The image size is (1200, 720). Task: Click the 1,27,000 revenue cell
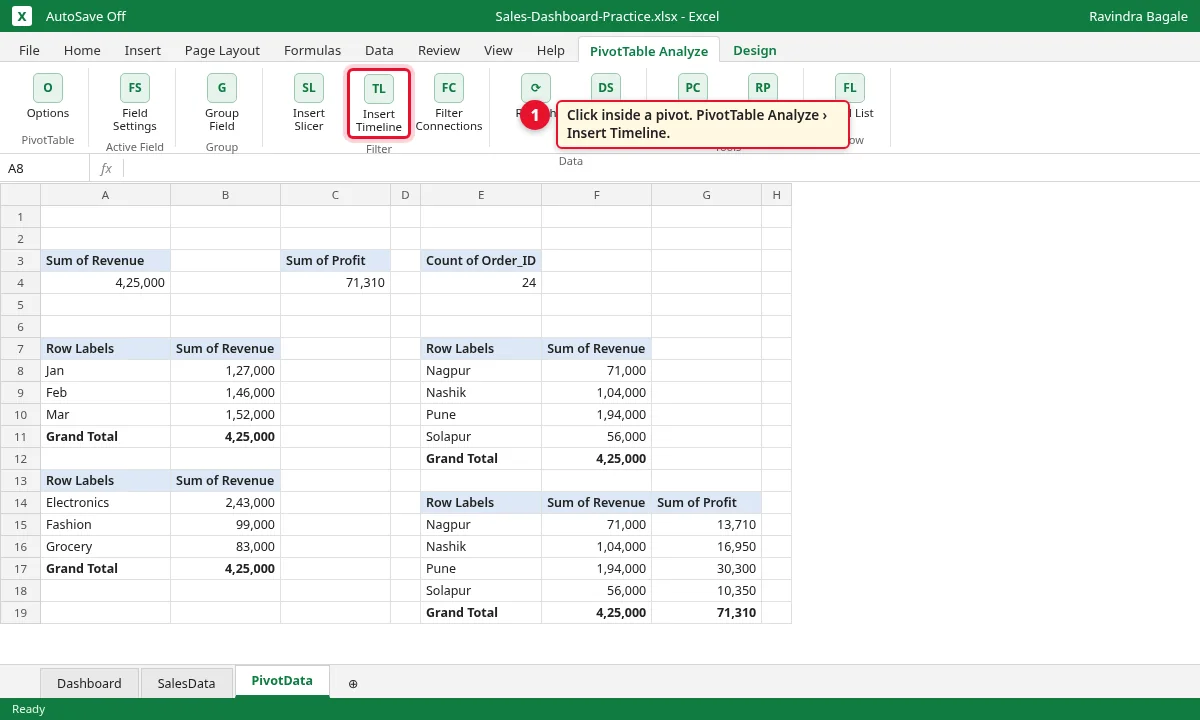[226, 370]
